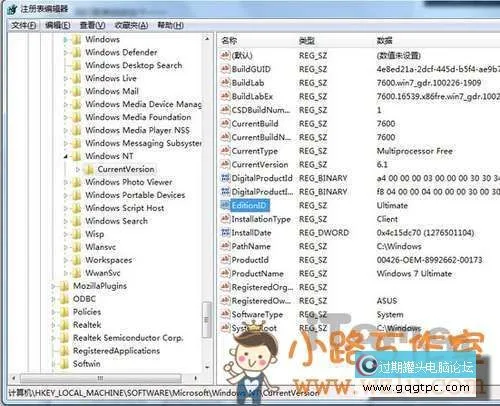Image resolution: width=500 pixels, height=406 pixels.
Task: Select the Softwin tree item
Action: coord(86,364)
